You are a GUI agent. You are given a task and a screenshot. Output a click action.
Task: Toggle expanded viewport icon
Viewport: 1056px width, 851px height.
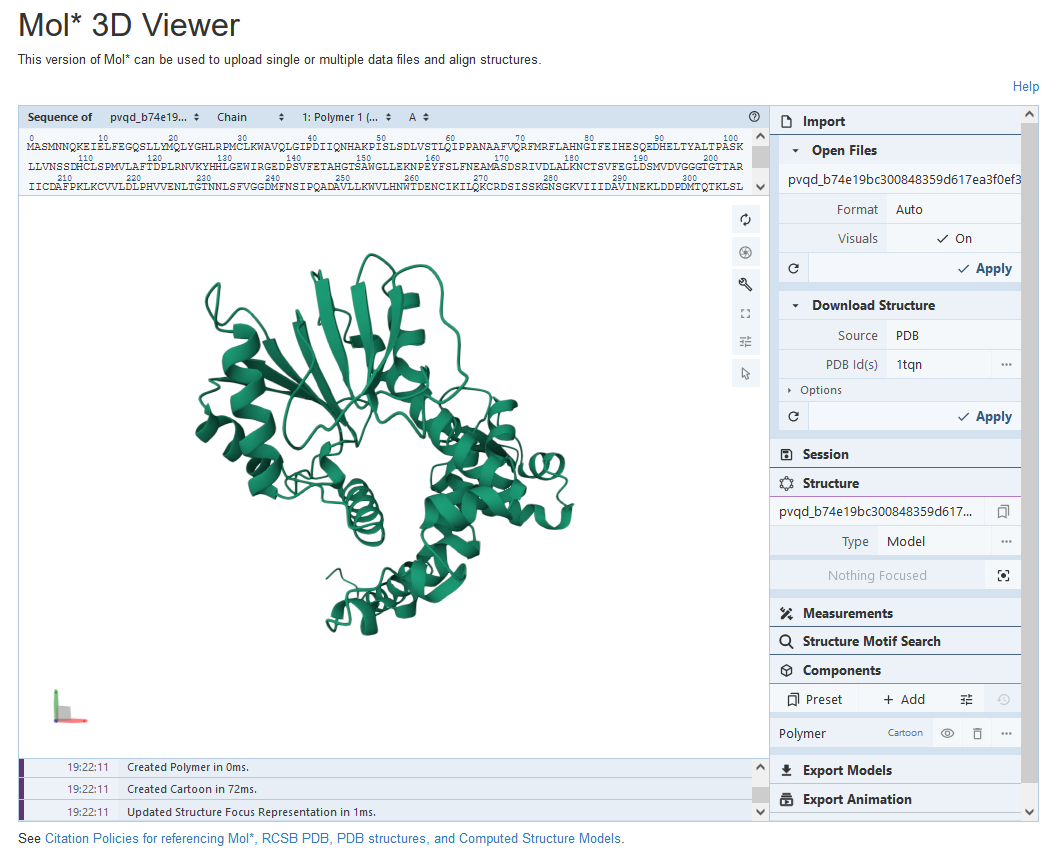tap(745, 313)
